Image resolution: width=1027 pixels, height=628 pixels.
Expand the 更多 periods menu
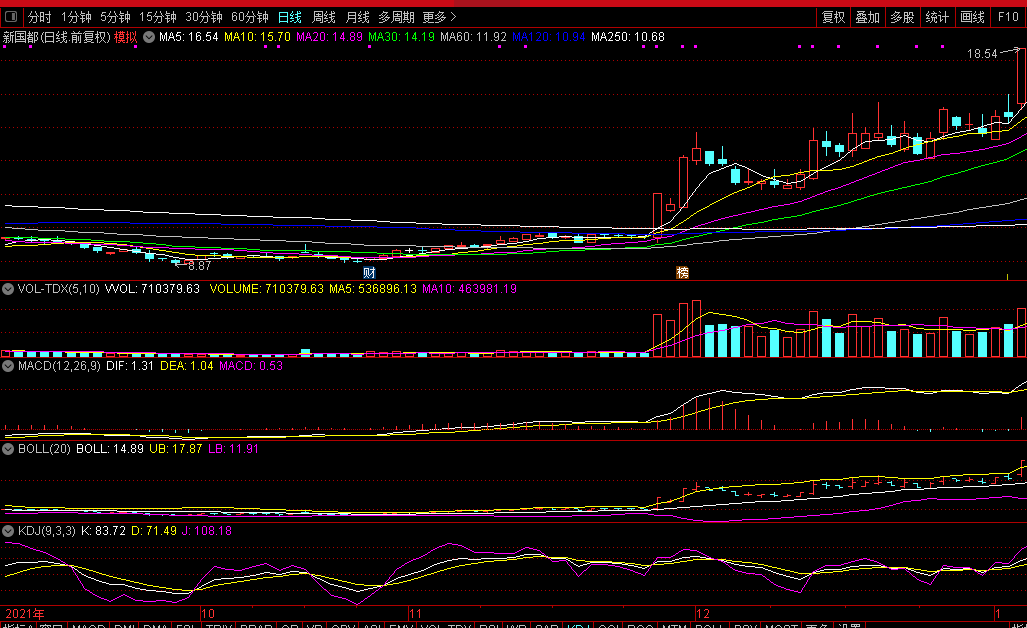pyautogui.click(x=439, y=17)
